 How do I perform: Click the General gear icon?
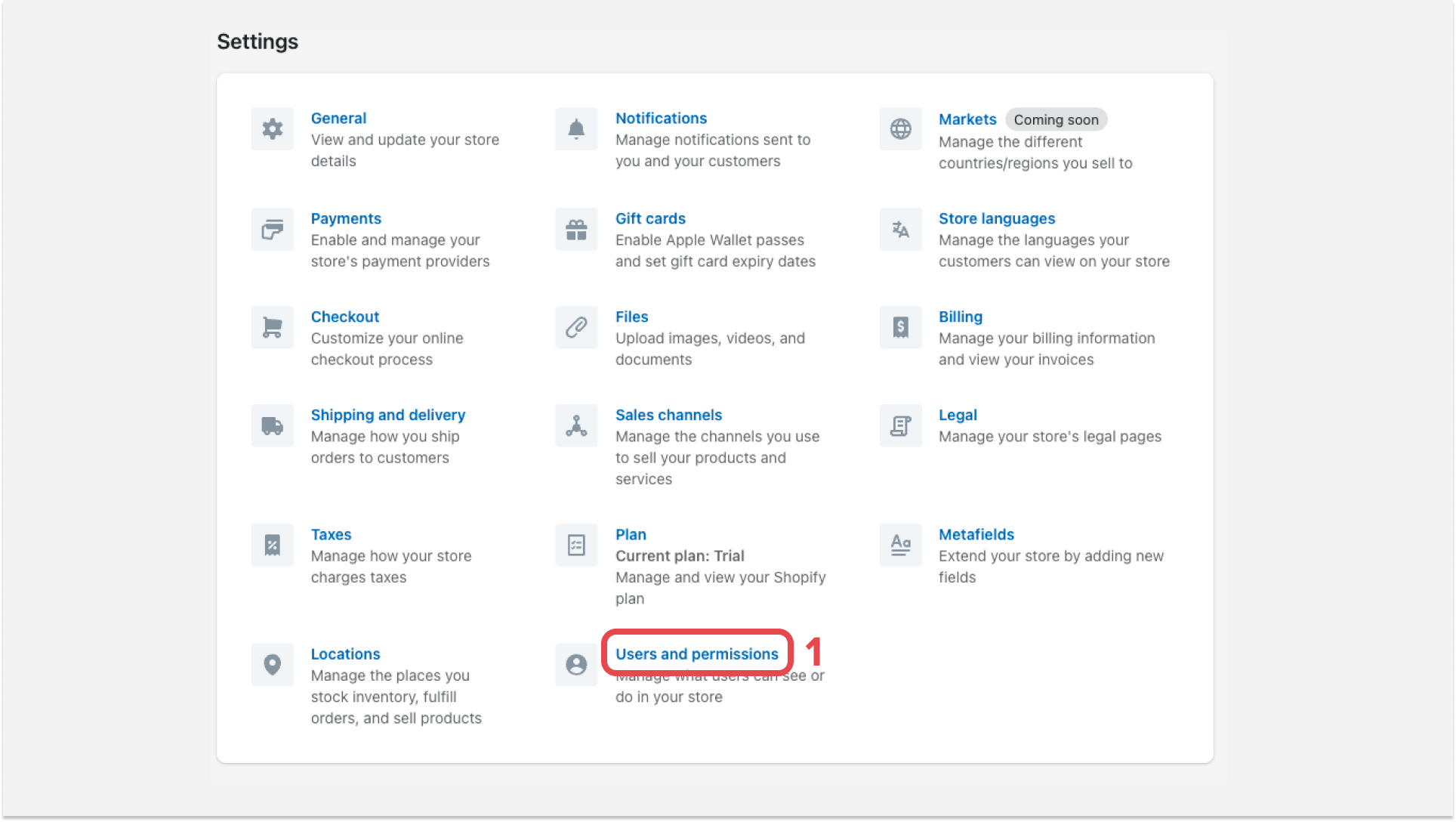tap(272, 129)
